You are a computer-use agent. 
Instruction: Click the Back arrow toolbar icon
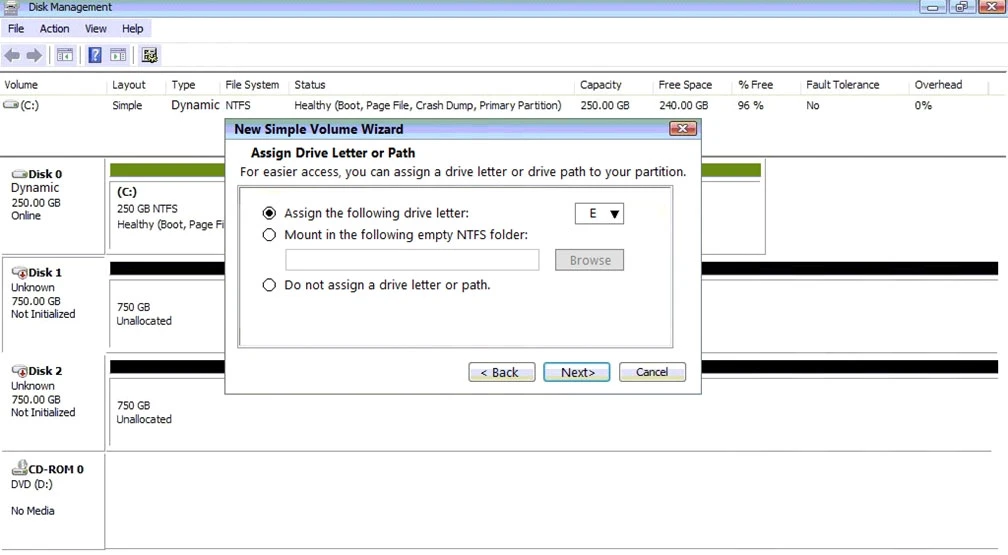(x=12, y=56)
